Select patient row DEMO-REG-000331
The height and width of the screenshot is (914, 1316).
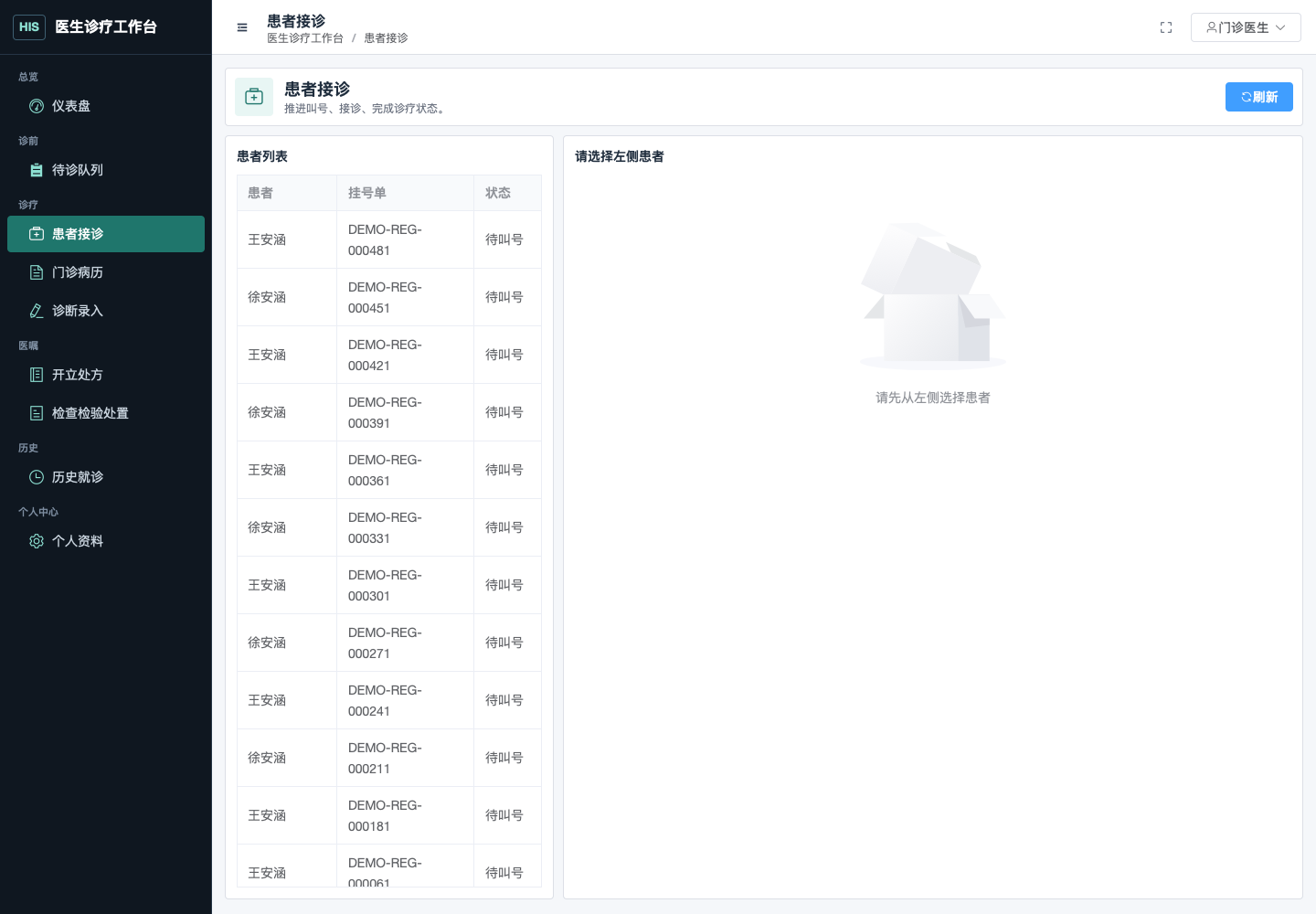[x=389, y=527]
